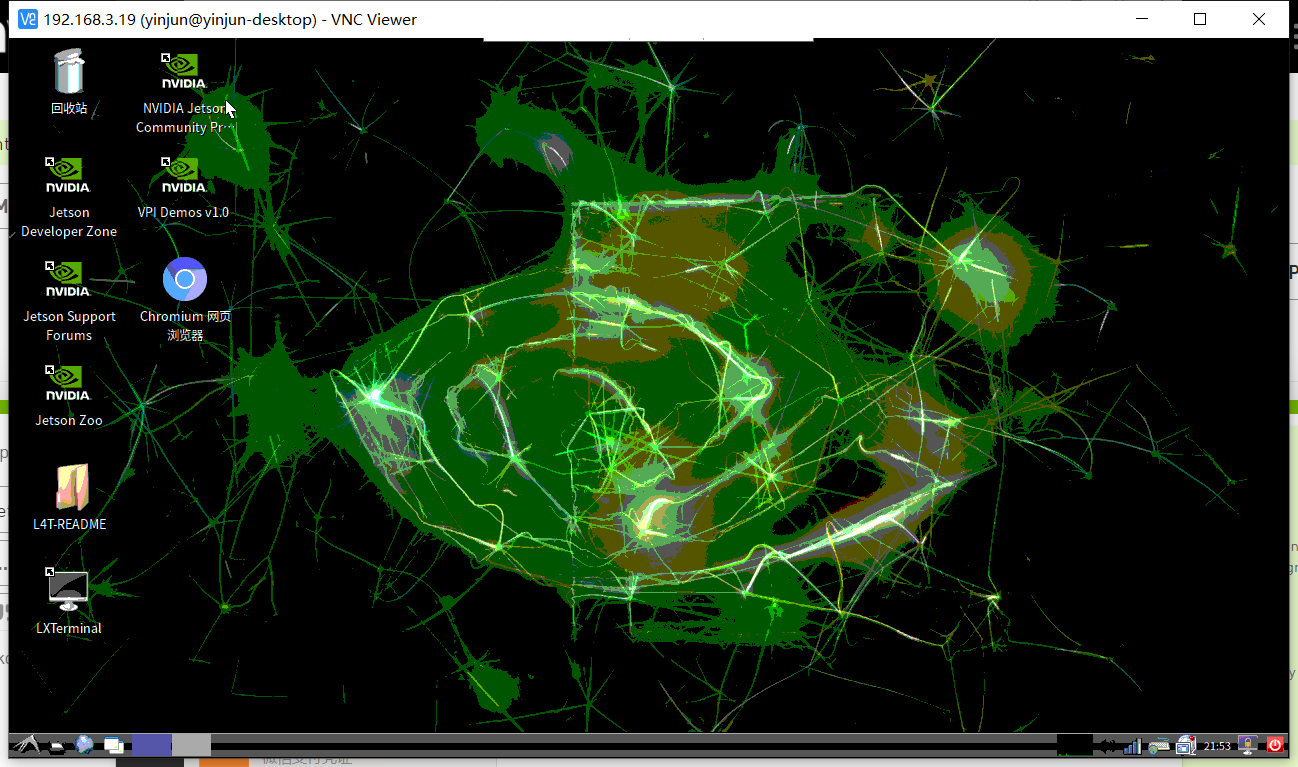Viewport: 1298px width, 767px height.
Task: Open the Recycle Bin (回收站) desktop icon
Action: 69,72
